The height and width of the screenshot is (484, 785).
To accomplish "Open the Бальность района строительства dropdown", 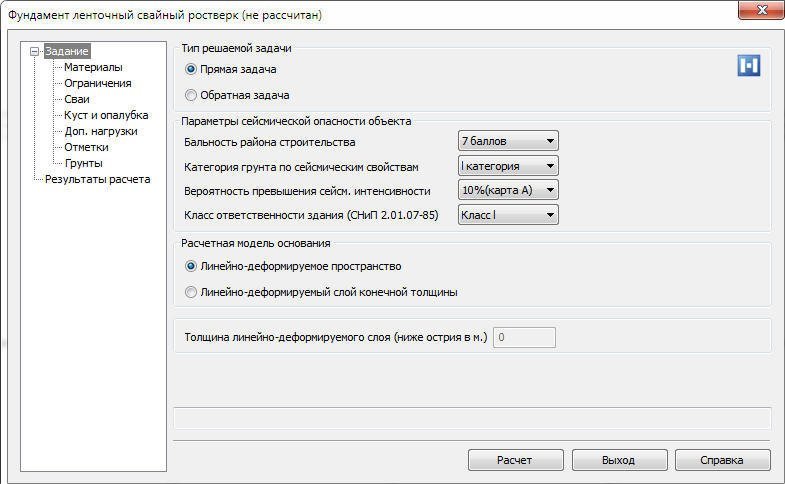I will tap(508, 141).
